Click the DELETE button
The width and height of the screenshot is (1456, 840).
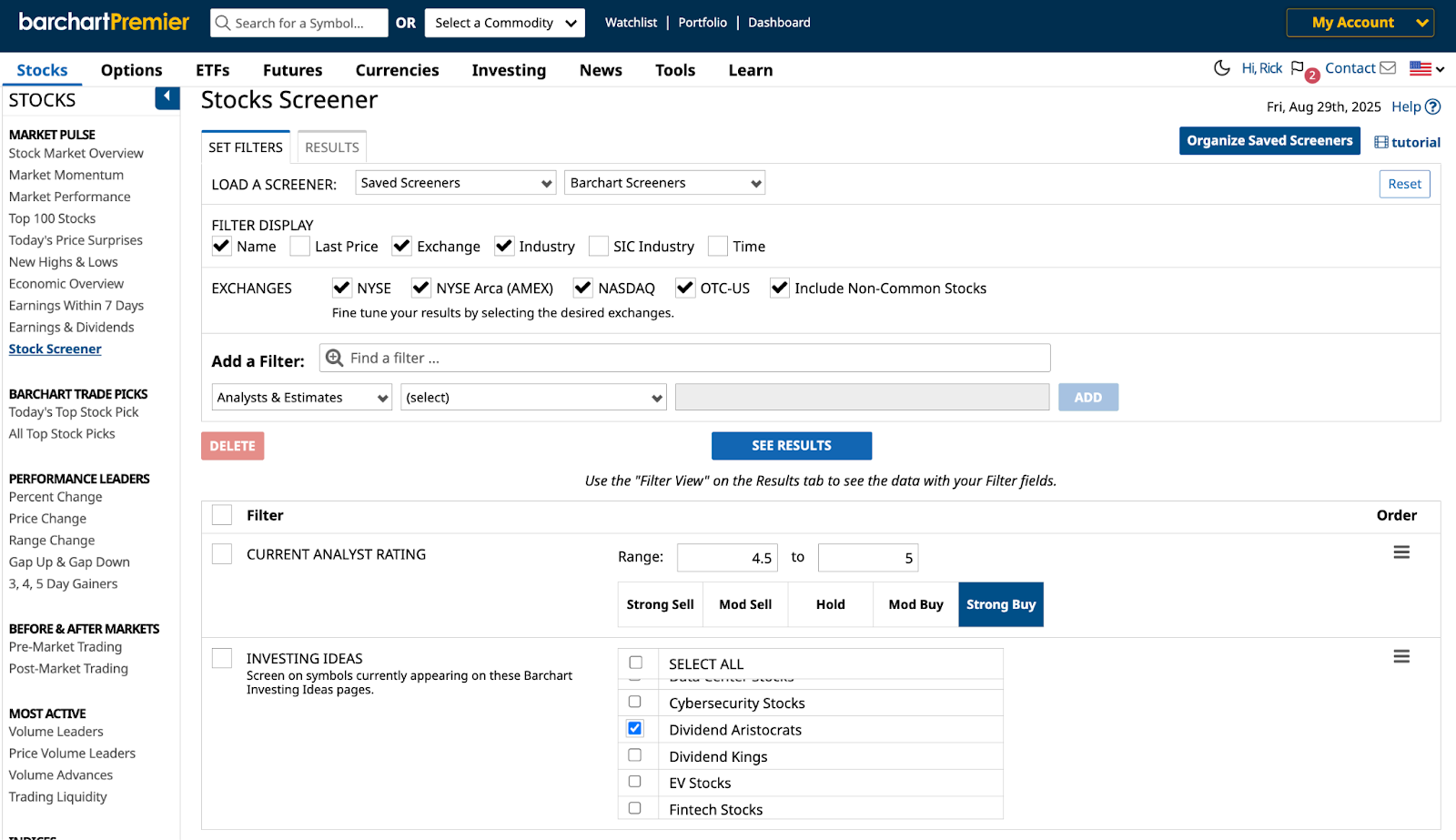[232, 446]
